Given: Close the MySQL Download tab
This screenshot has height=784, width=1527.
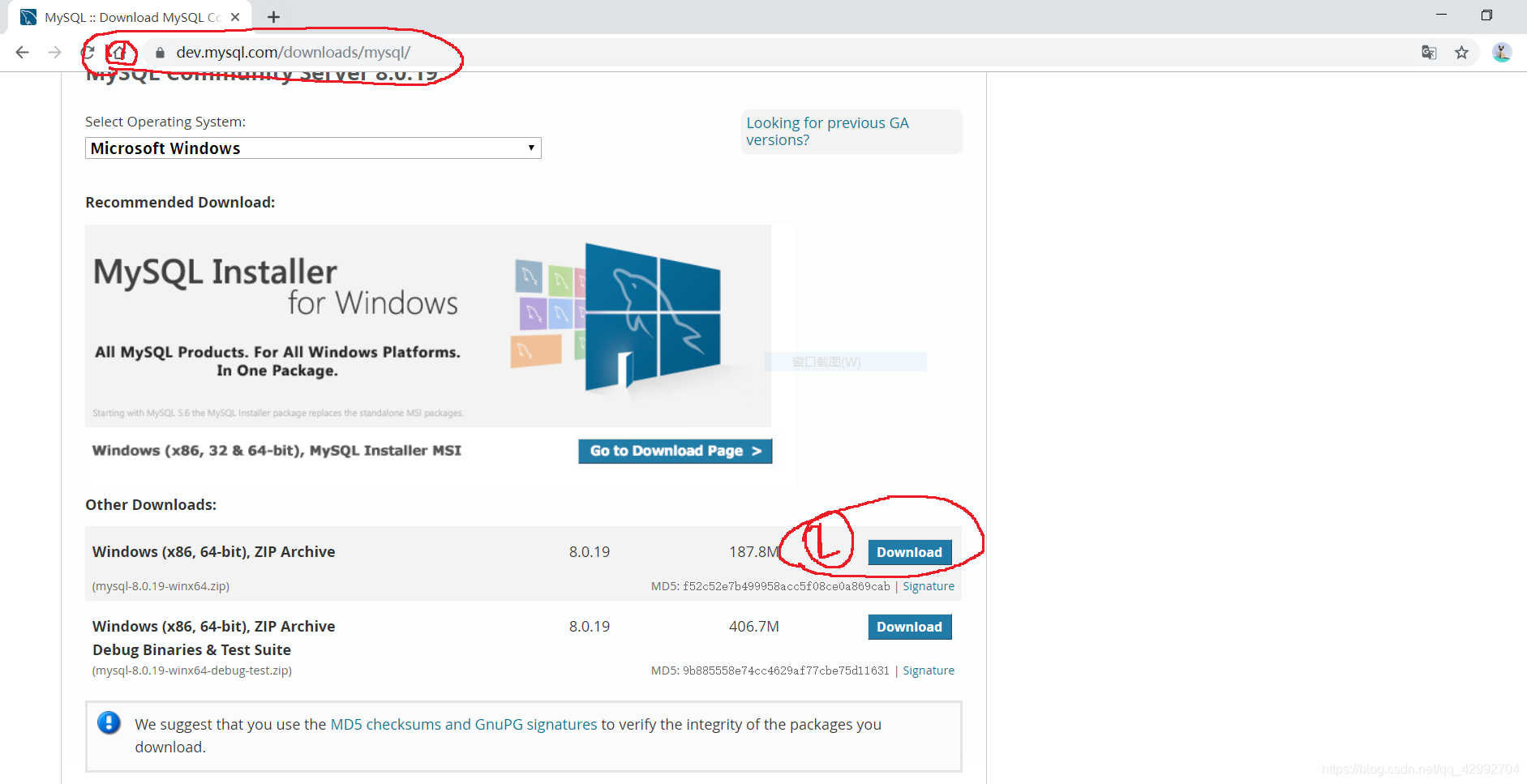Looking at the screenshot, I should pyautogui.click(x=235, y=17).
